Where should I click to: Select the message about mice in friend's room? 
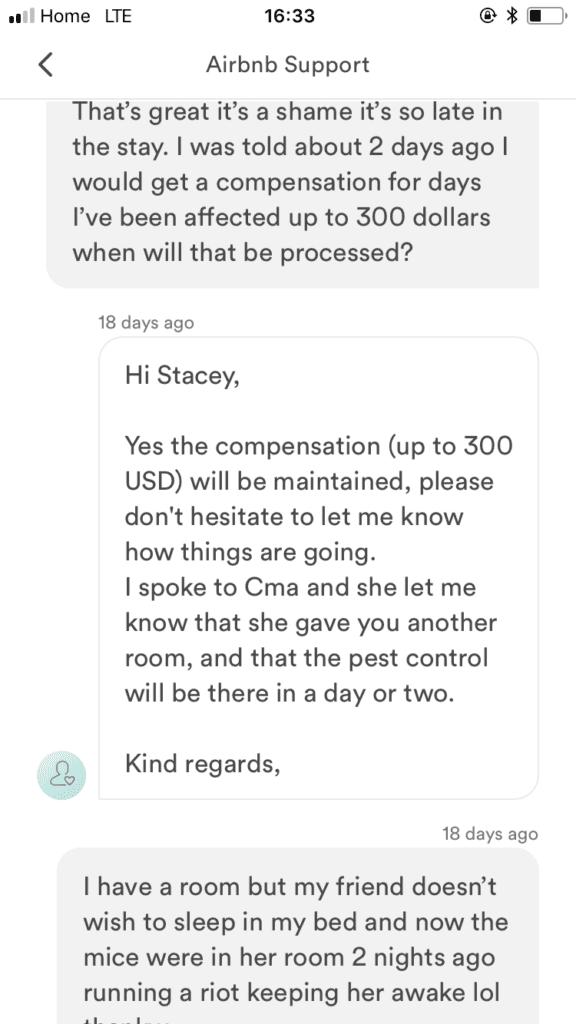click(298, 936)
